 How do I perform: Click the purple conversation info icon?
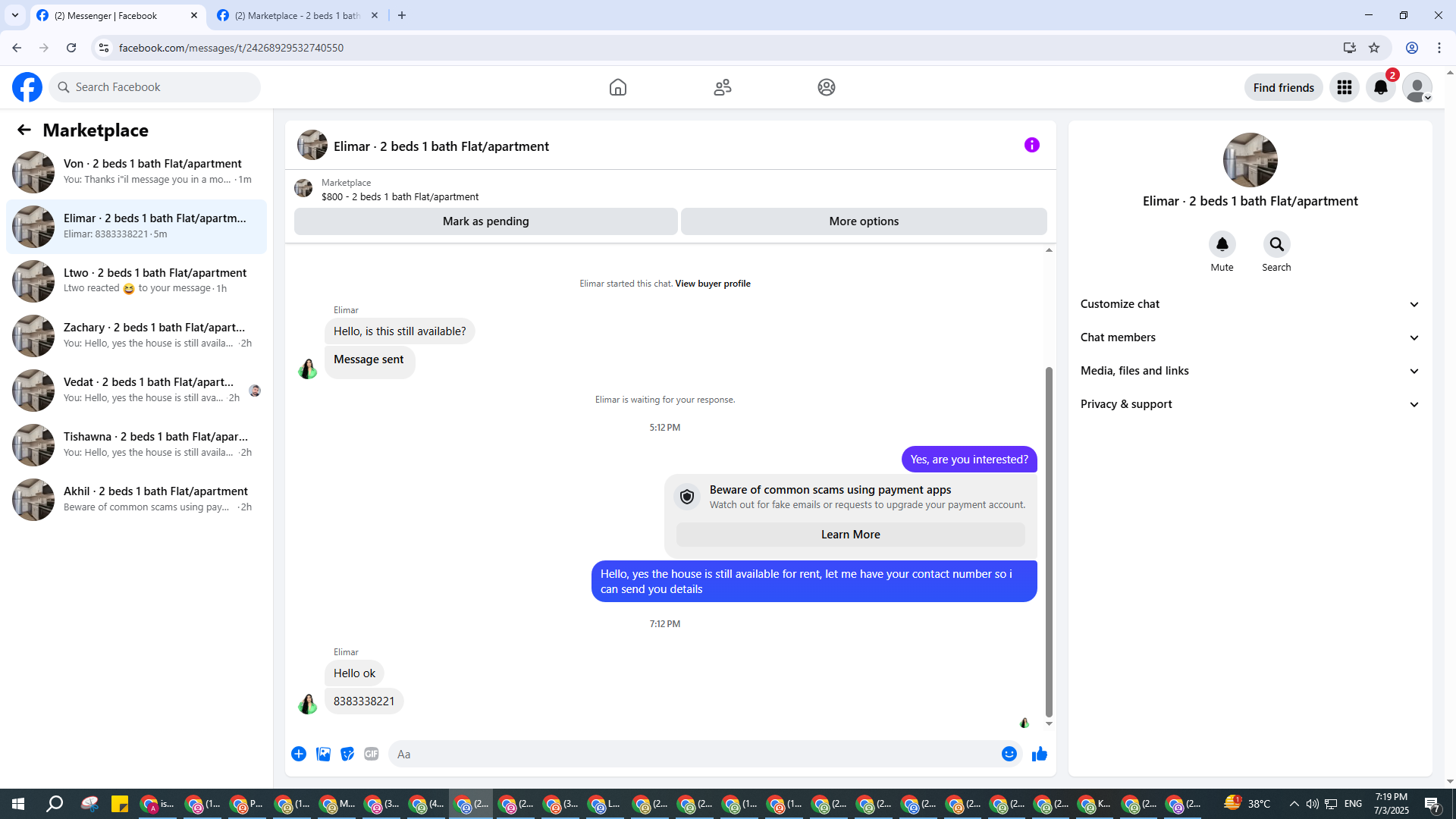click(x=1031, y=145)
